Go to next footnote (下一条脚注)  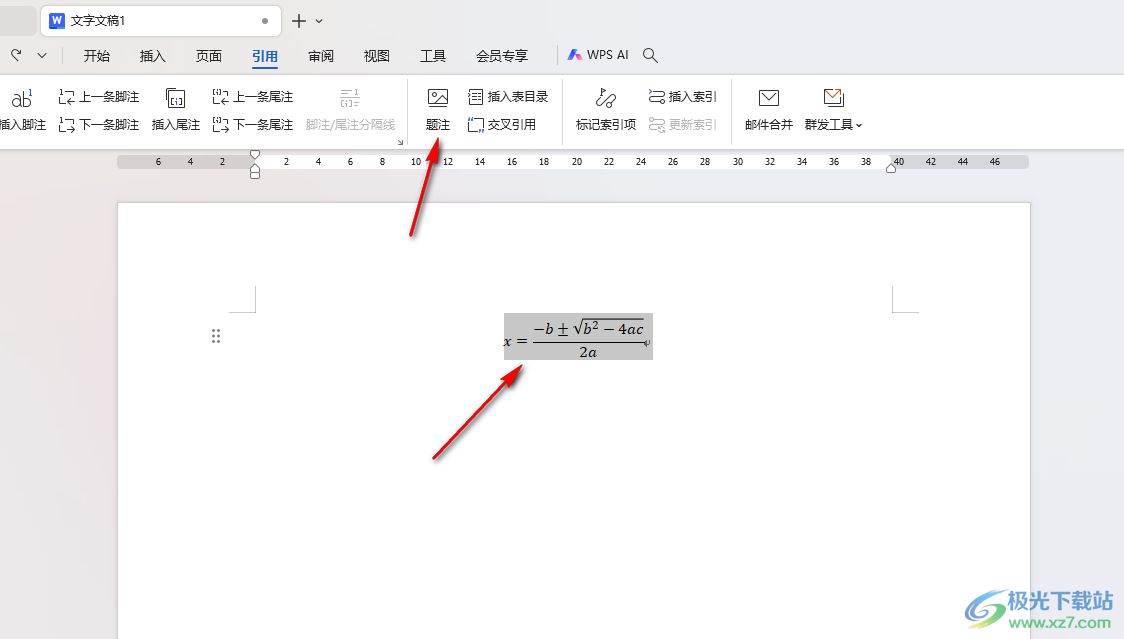click(x=99, y=125)
